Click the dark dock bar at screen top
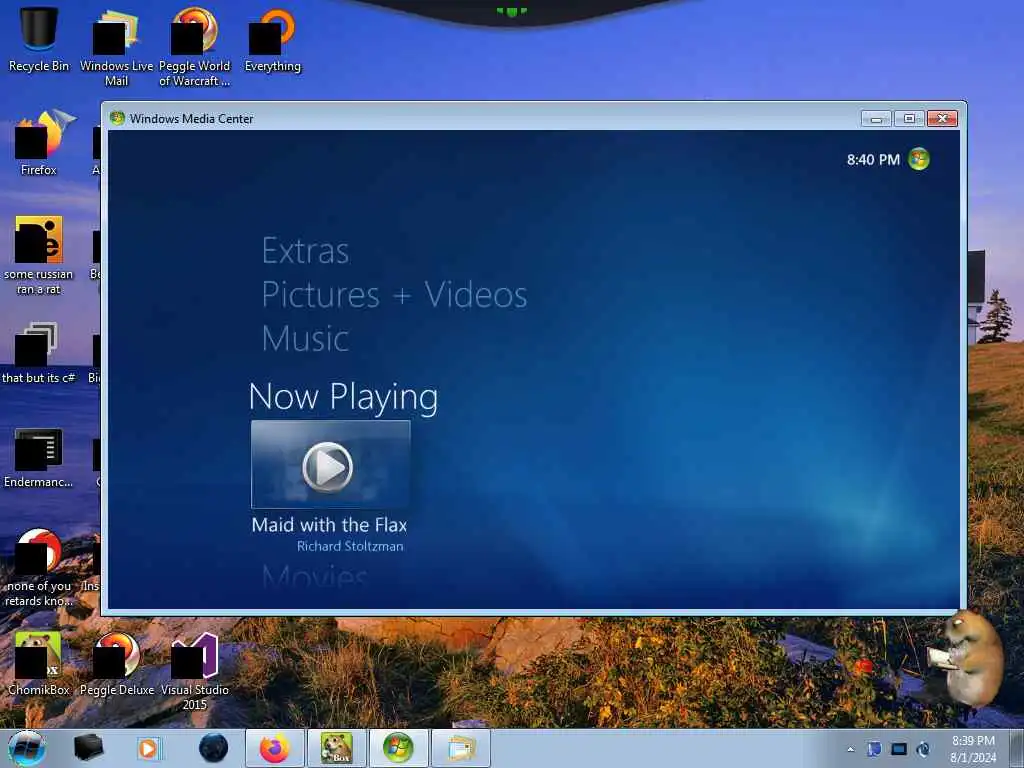The height and width of the screenshot is (768, 1024). click(512, 12)
